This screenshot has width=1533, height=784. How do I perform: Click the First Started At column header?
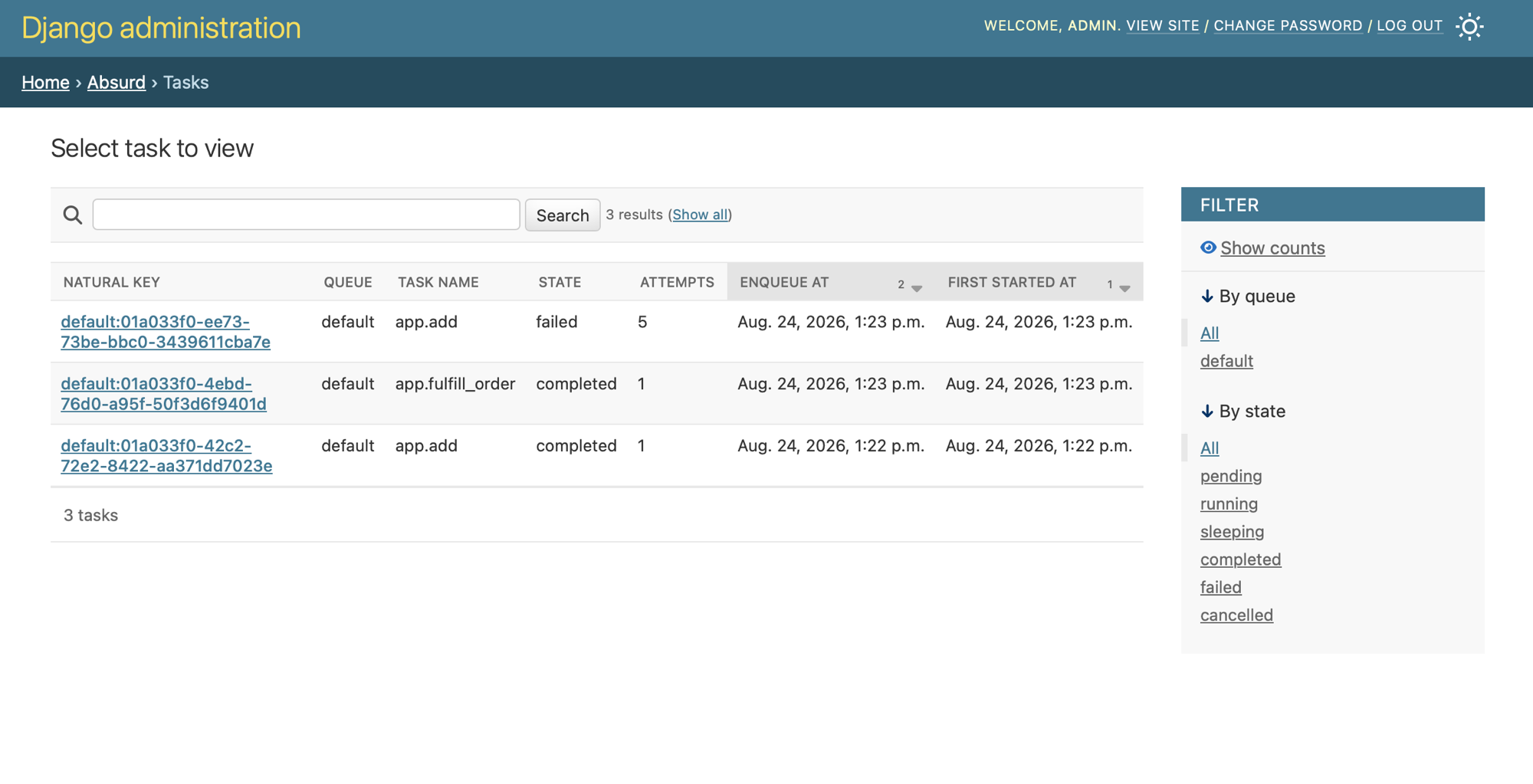(1012, 282)
